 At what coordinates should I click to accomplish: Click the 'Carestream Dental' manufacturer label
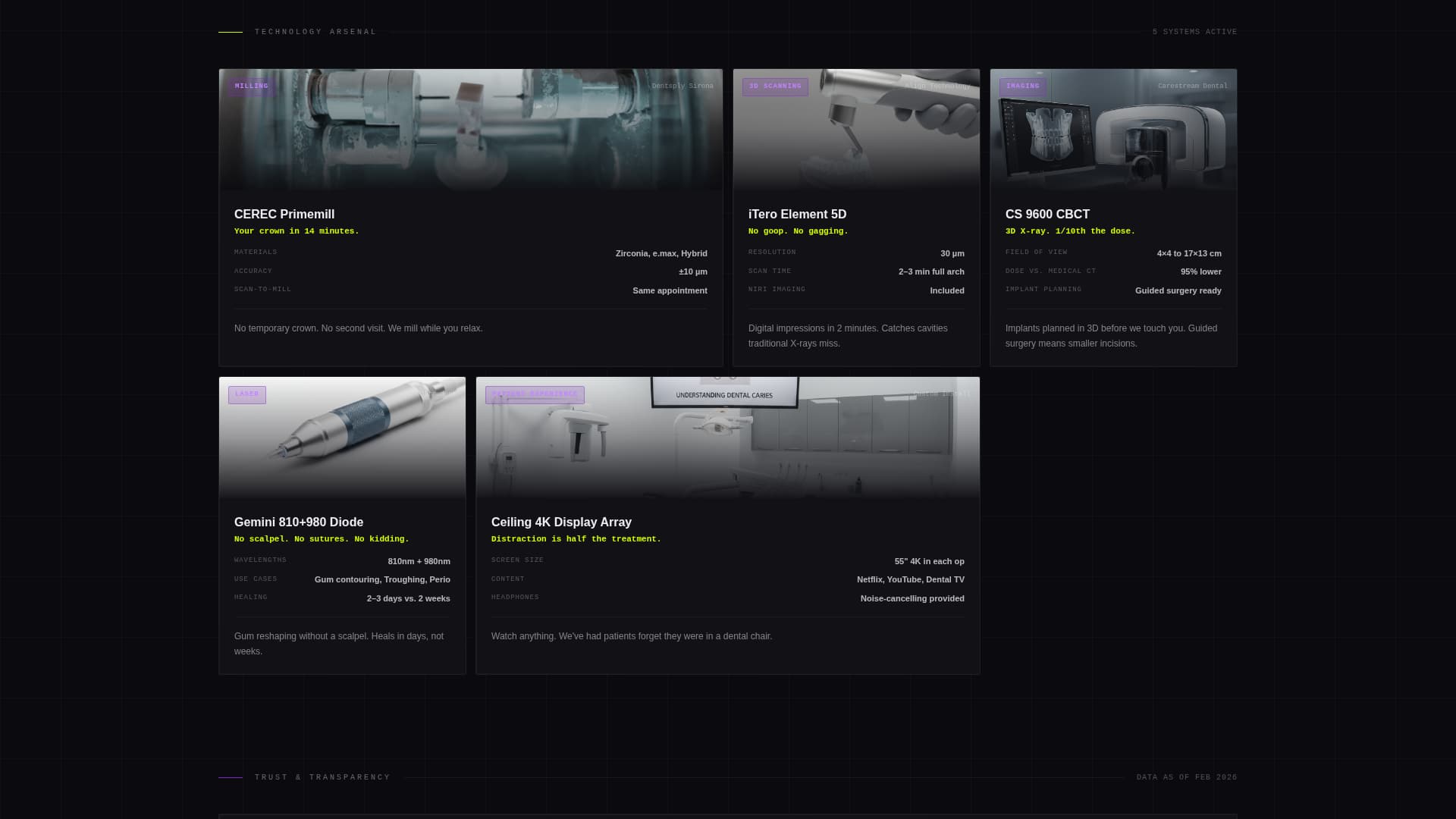[x=1192, y=86]
